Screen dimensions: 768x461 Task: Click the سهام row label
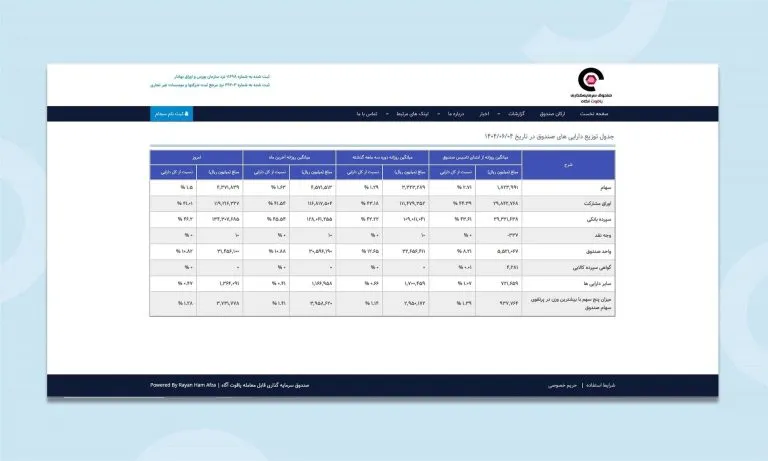pos(605,188)
